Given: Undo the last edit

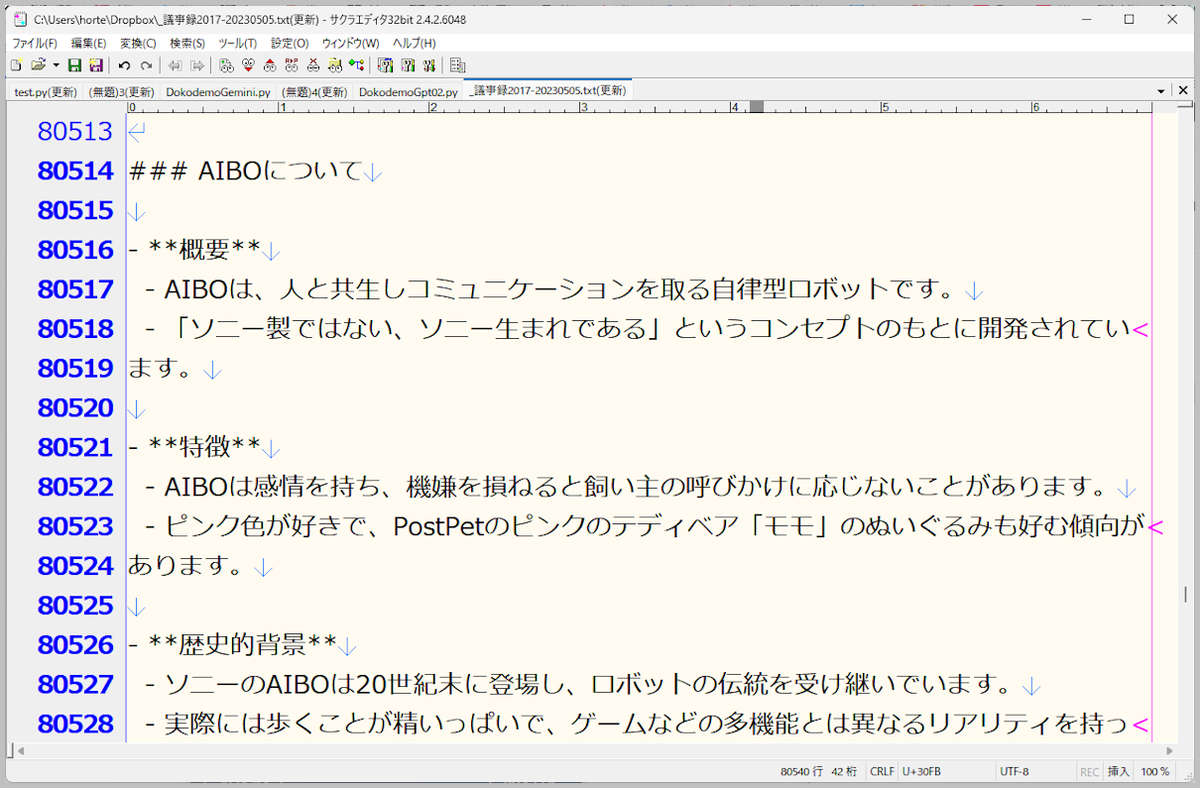Looking at the screenshot, I should [x=124, y=65].
